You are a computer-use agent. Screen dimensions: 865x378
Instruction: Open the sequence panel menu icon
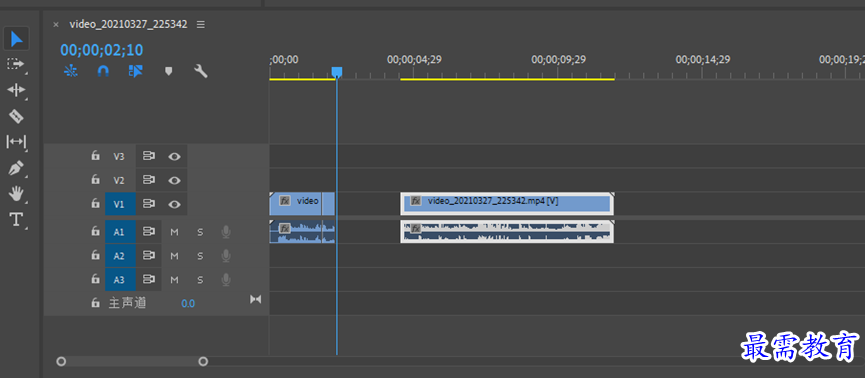click(x=201, y=24)
